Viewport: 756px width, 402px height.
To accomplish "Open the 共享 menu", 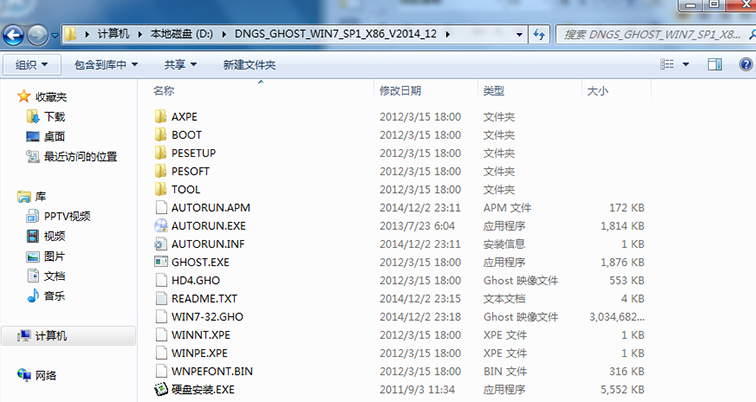I will click(180, 65).
